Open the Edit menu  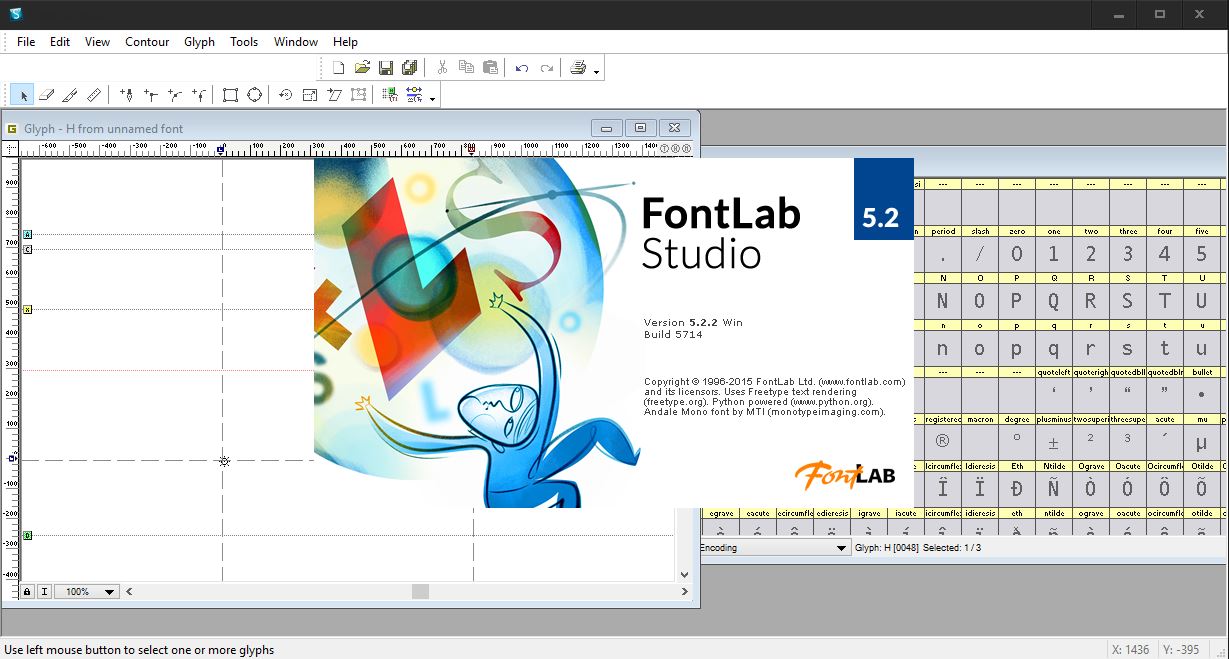pyautogui.click(x=60, y=42)
